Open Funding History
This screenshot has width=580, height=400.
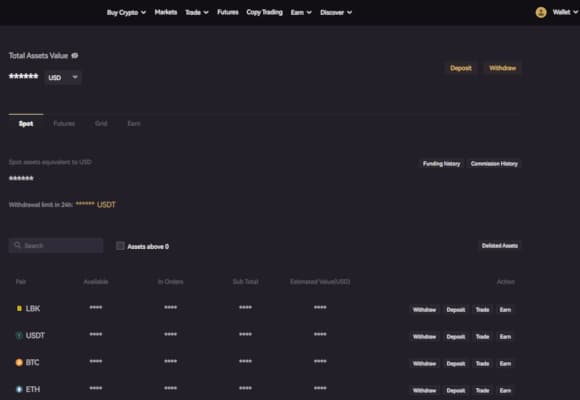click(x=441, y=164)
